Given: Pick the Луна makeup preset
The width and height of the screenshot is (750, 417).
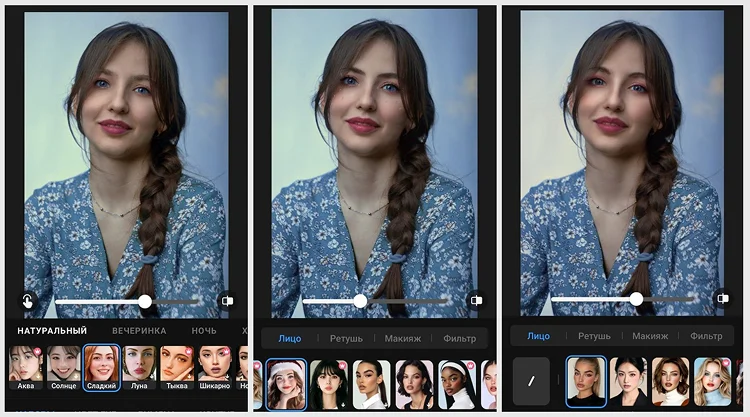Looking at the screenshot, I should click(140, 368).
